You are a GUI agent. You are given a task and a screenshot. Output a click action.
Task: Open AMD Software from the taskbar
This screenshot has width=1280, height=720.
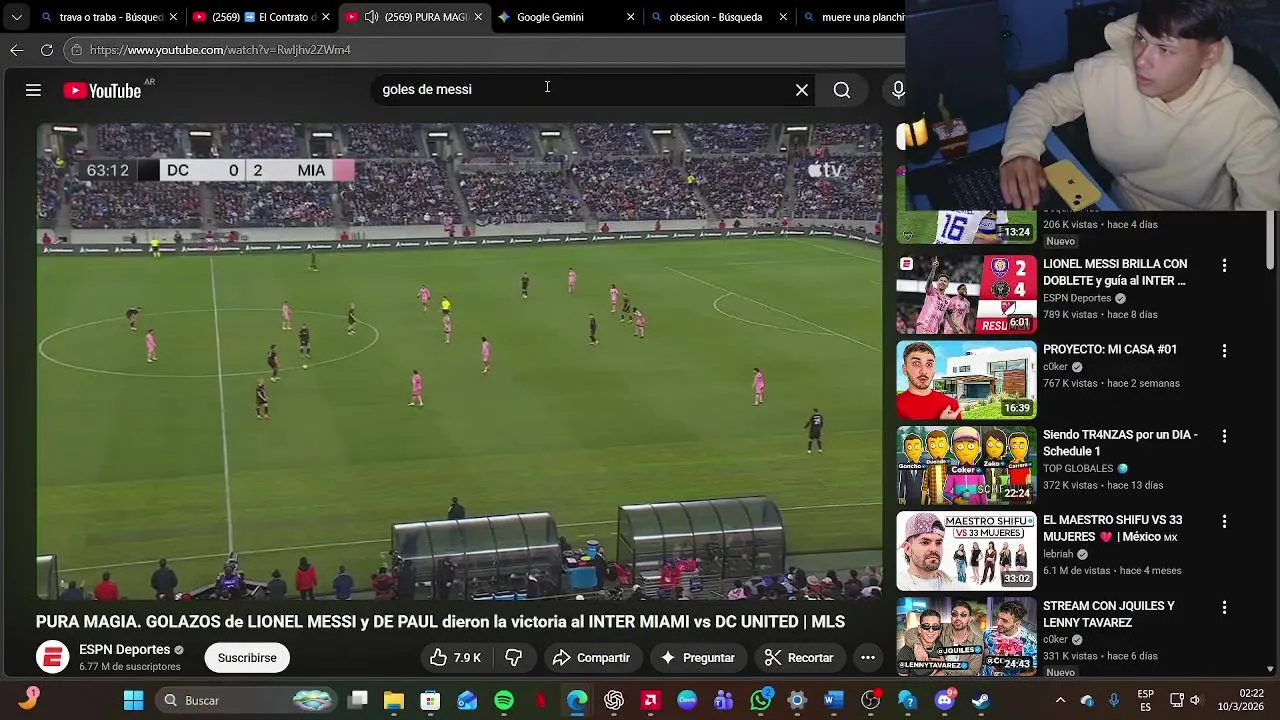(651, 700)
